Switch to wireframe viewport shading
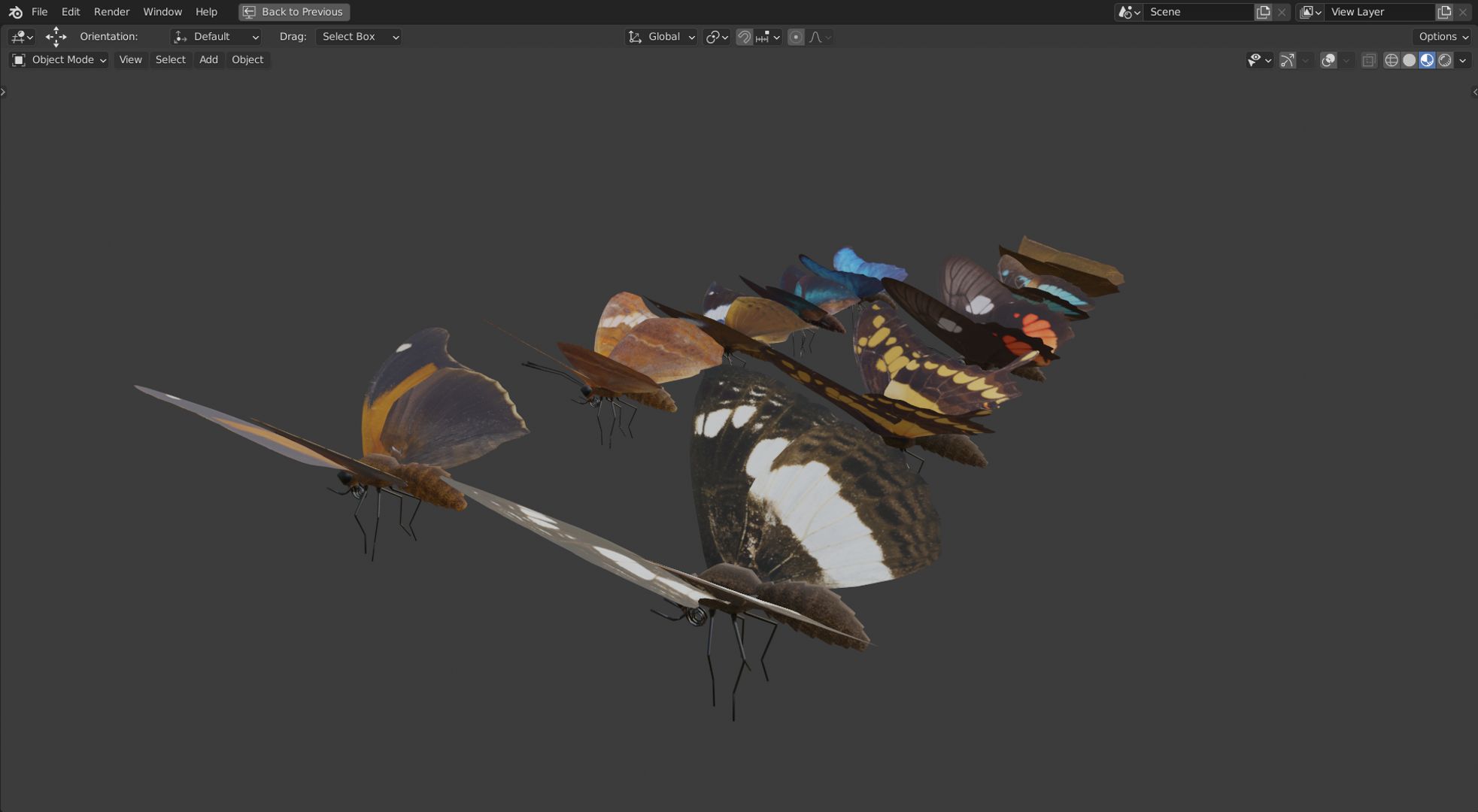This screenshot has height=812, width=1478. click(1391, 60)
